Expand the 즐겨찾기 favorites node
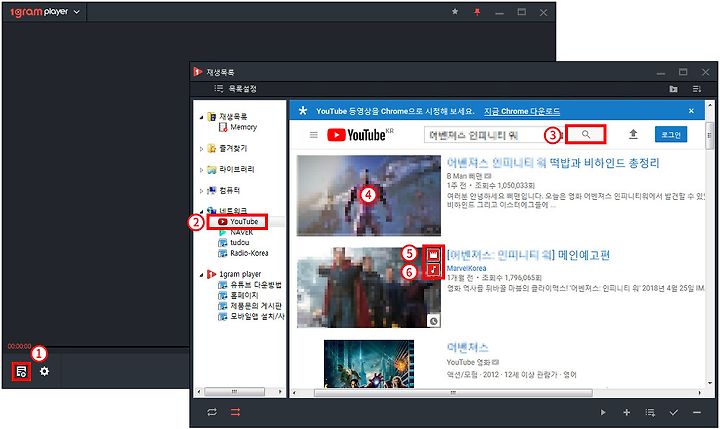 pyautogui.click(x=201, y=149)
